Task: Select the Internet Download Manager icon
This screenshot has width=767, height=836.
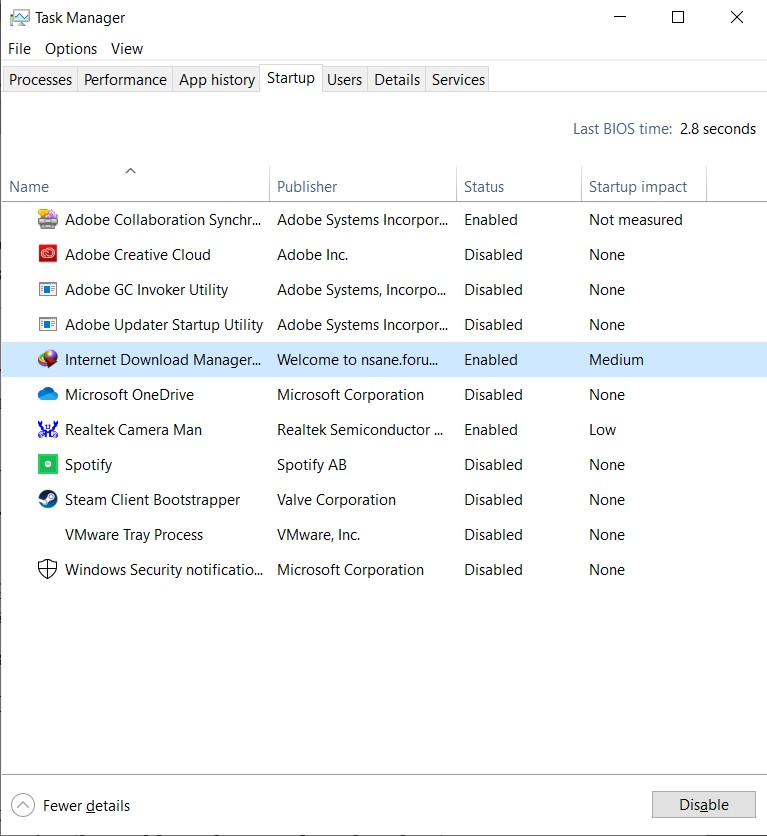Action: coord(47,359)
